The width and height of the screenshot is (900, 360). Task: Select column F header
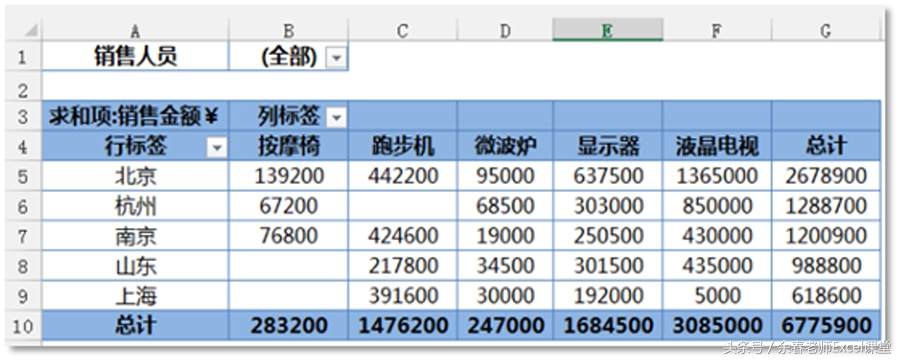pyautogui.click(x=717, y=30)
